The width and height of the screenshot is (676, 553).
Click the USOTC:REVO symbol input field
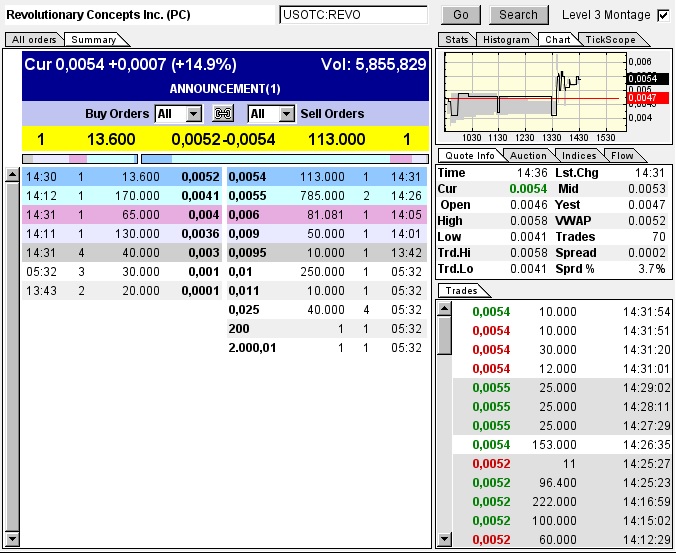click(x=353, y=15)
